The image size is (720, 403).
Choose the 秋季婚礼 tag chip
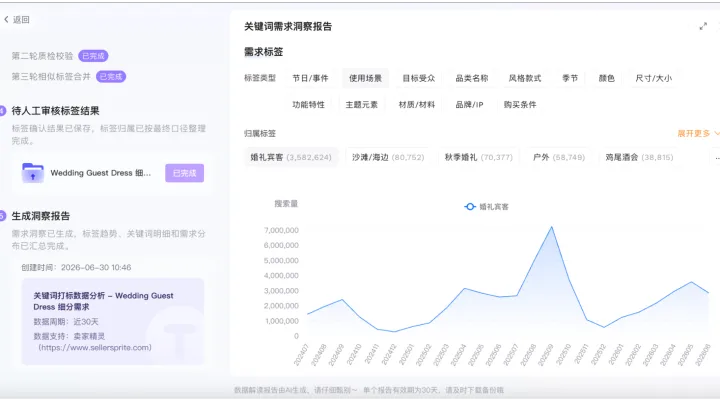(478, 157)
